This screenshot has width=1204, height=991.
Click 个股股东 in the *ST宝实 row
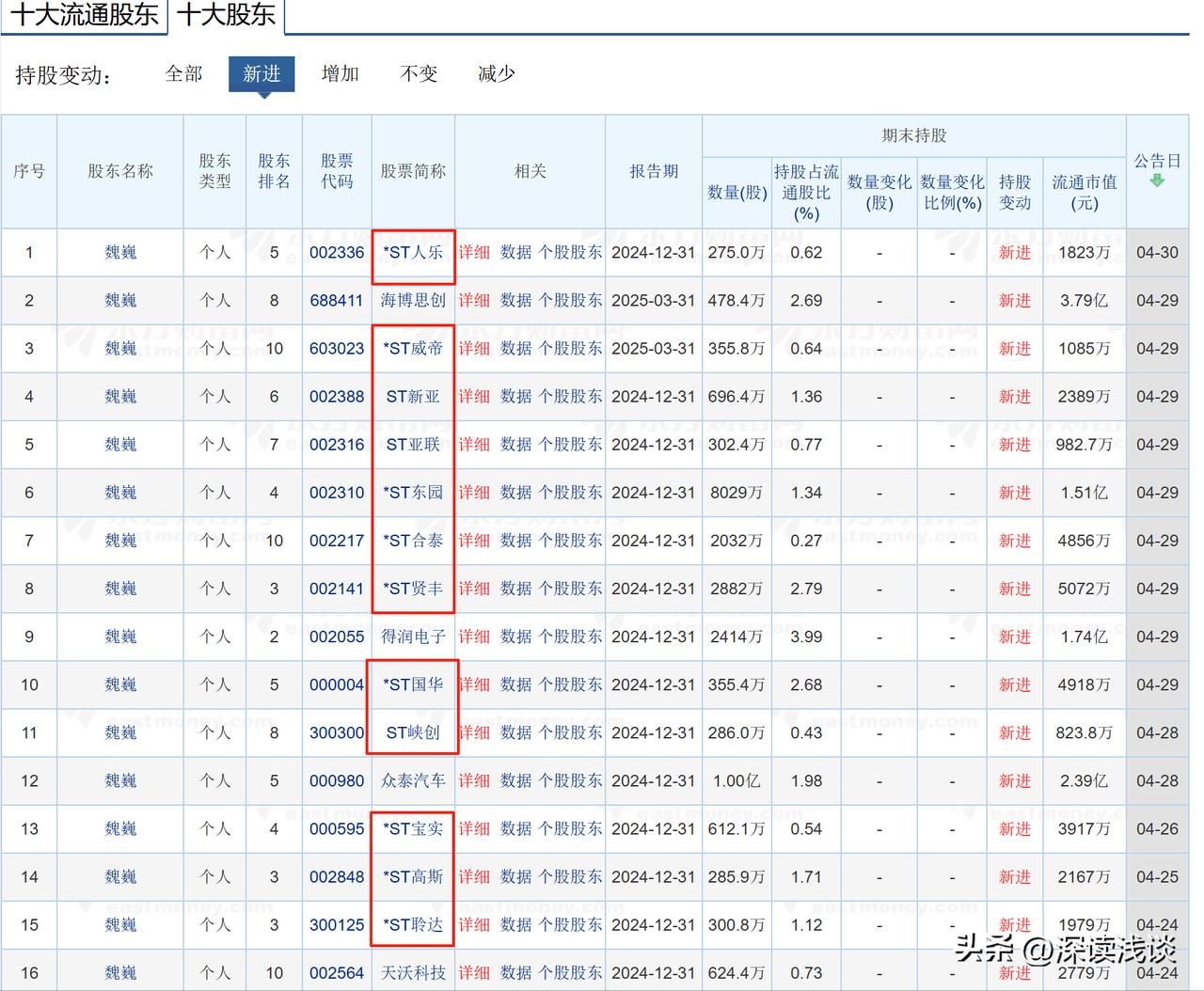click(x=570, y=828)
